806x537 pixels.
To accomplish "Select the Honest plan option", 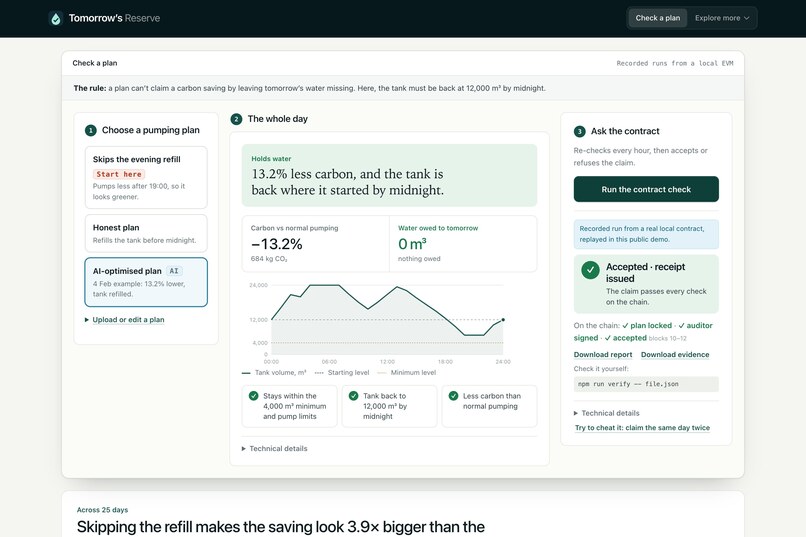I will (146, 233).
